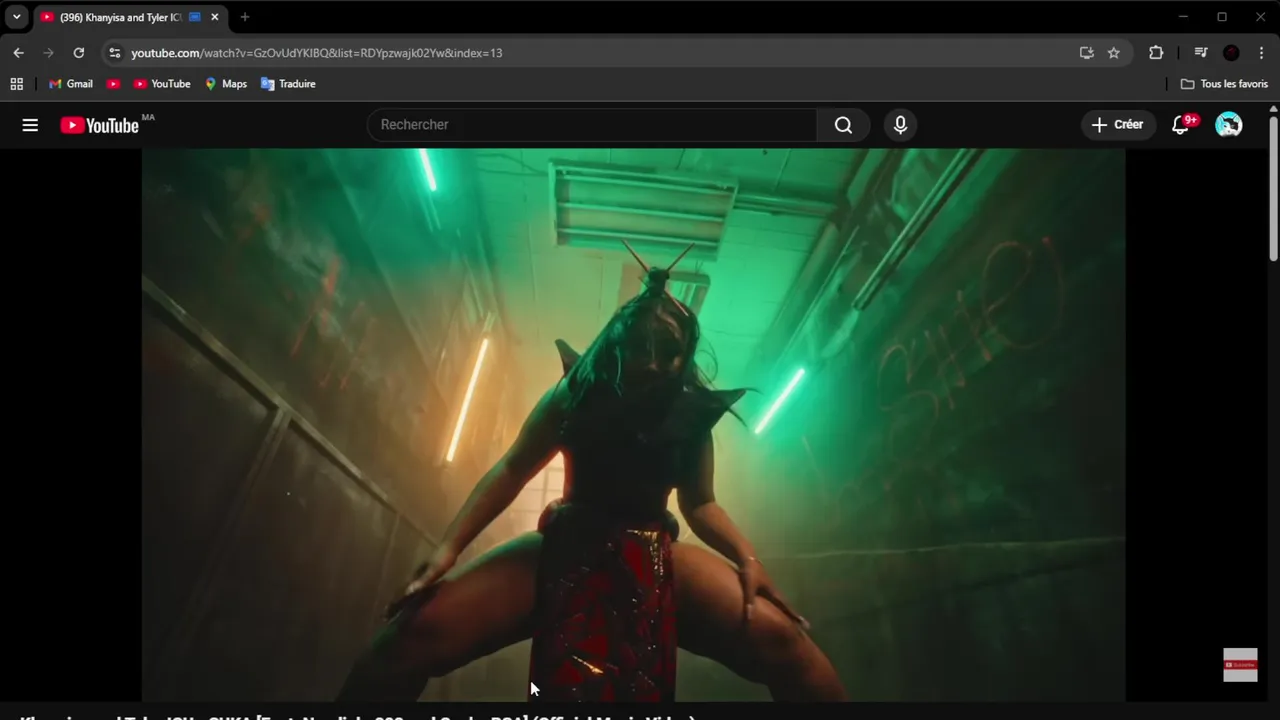This screenshot has width=1280, height=720.
Task: Go to the YouTube home logo
Action: coord(100,125)
